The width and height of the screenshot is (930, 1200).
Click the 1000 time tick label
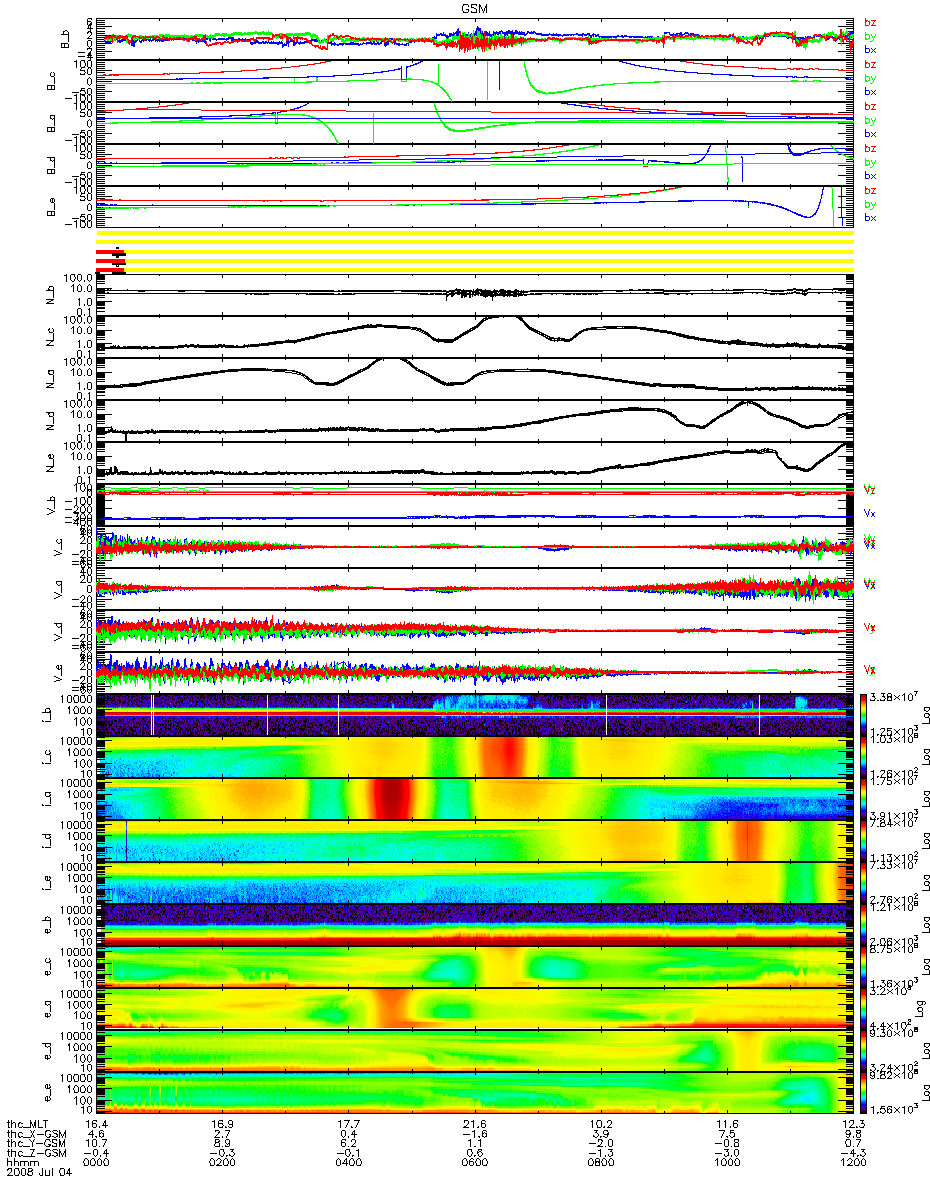726,1163
